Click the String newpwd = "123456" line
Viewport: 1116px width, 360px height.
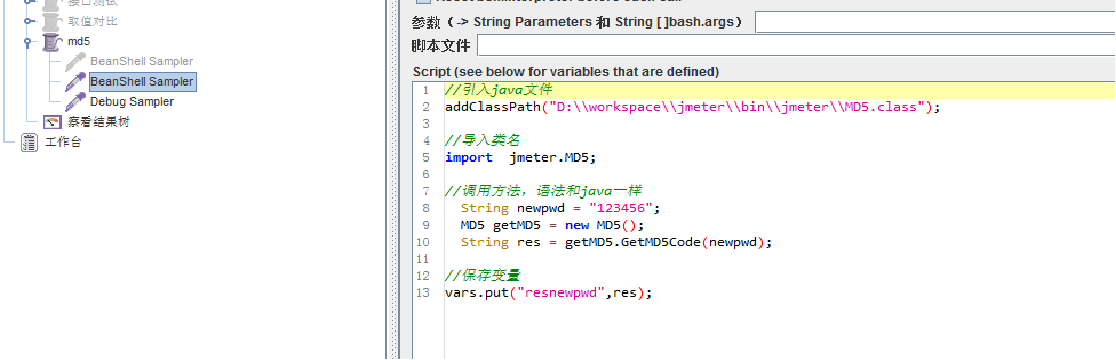pyautogui.click(x=561, y=208)
